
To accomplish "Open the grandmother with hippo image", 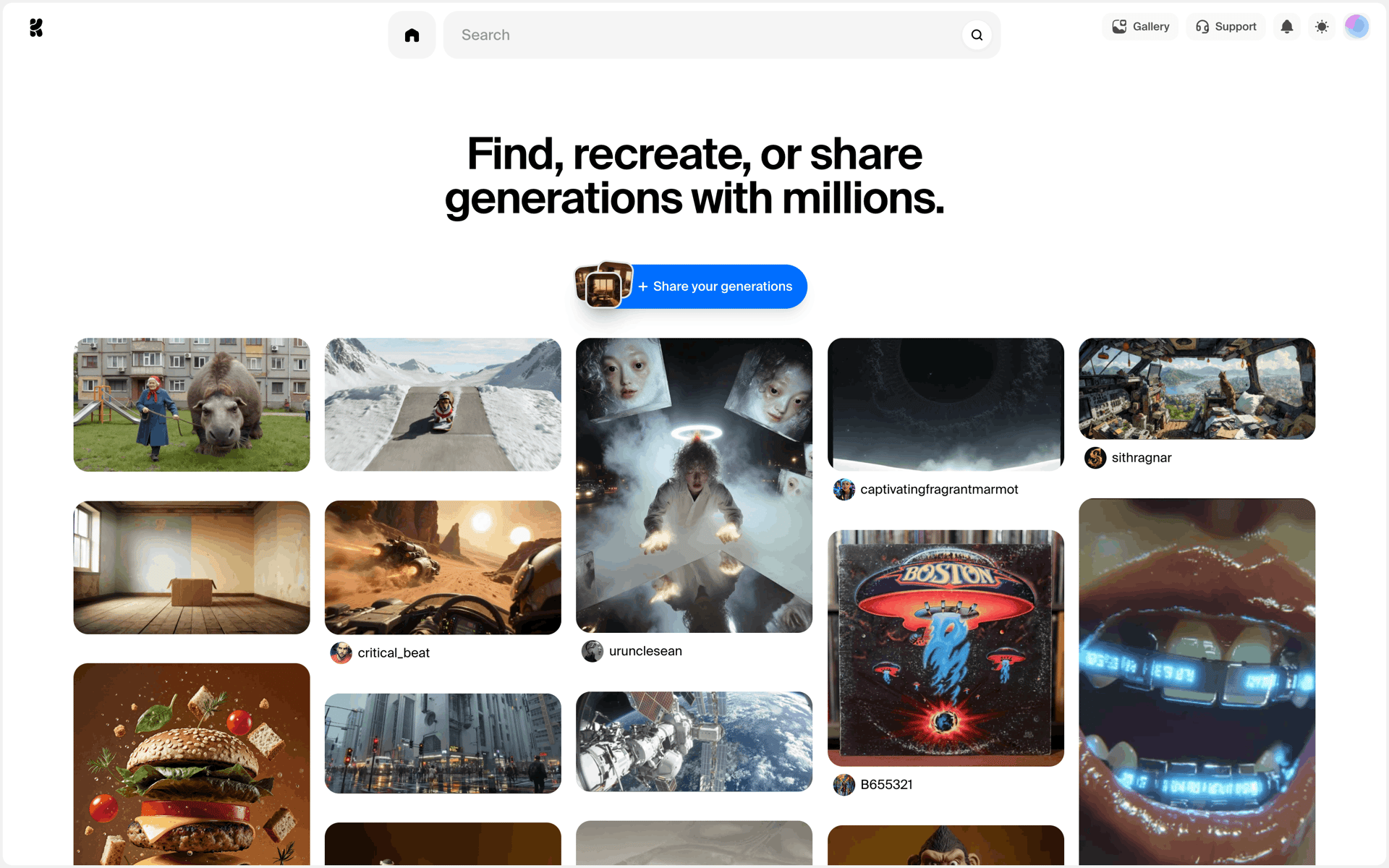I will tap(192, 404).
